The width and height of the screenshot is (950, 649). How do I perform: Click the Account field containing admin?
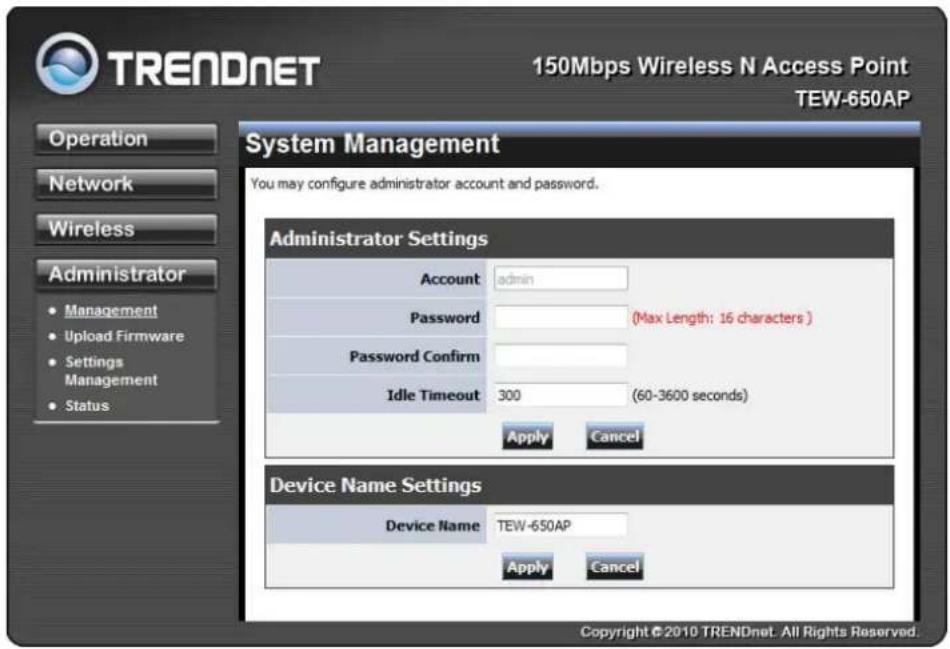[x=560, y=279]
